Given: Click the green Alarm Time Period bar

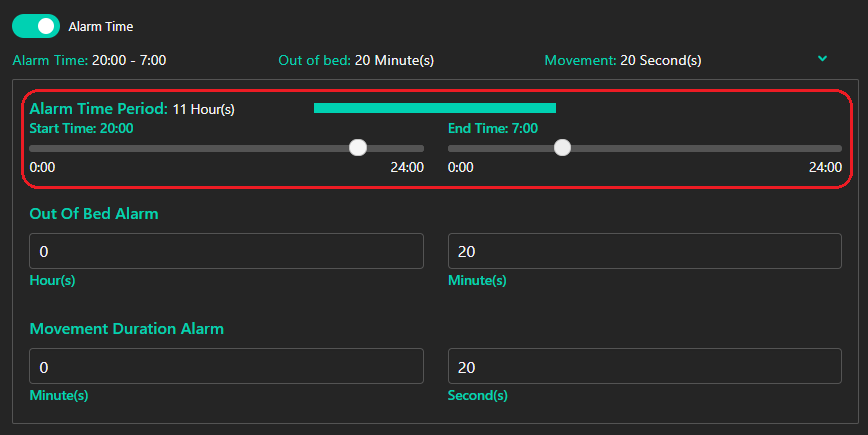Looking at the screenshot, I should pos(435,108).
